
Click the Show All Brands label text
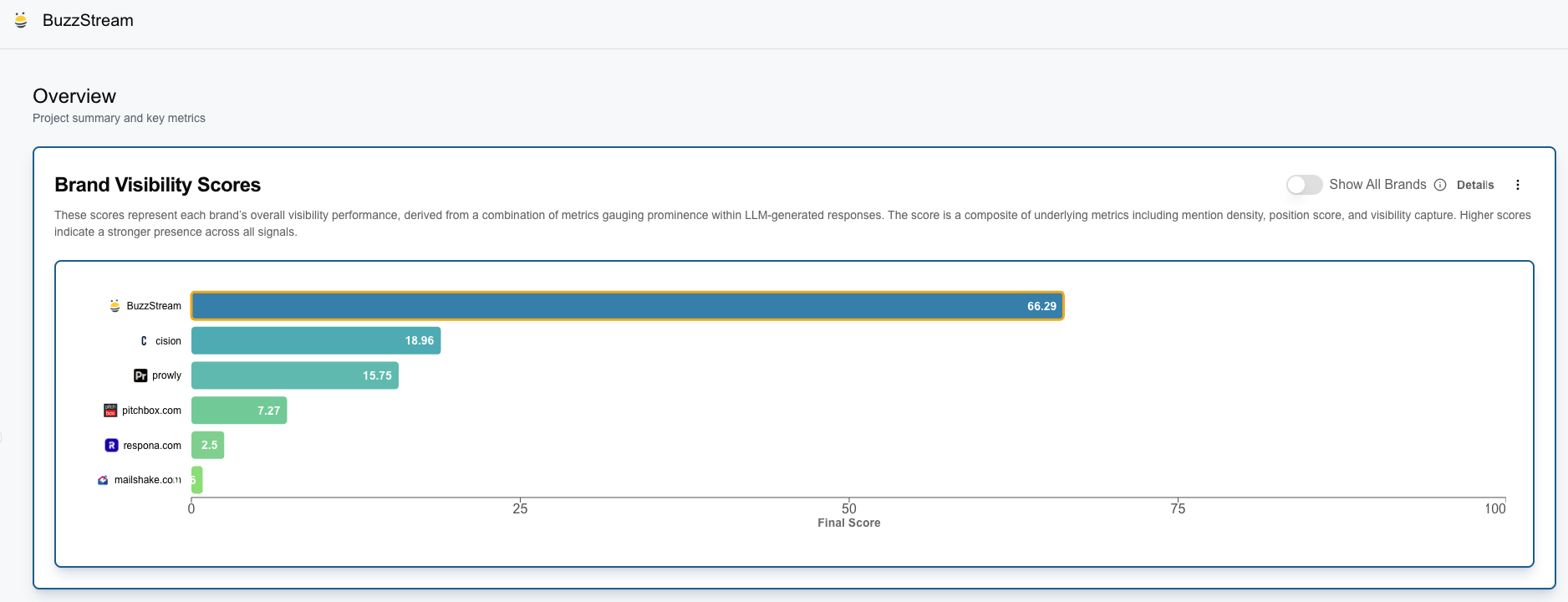[1377, 185]
